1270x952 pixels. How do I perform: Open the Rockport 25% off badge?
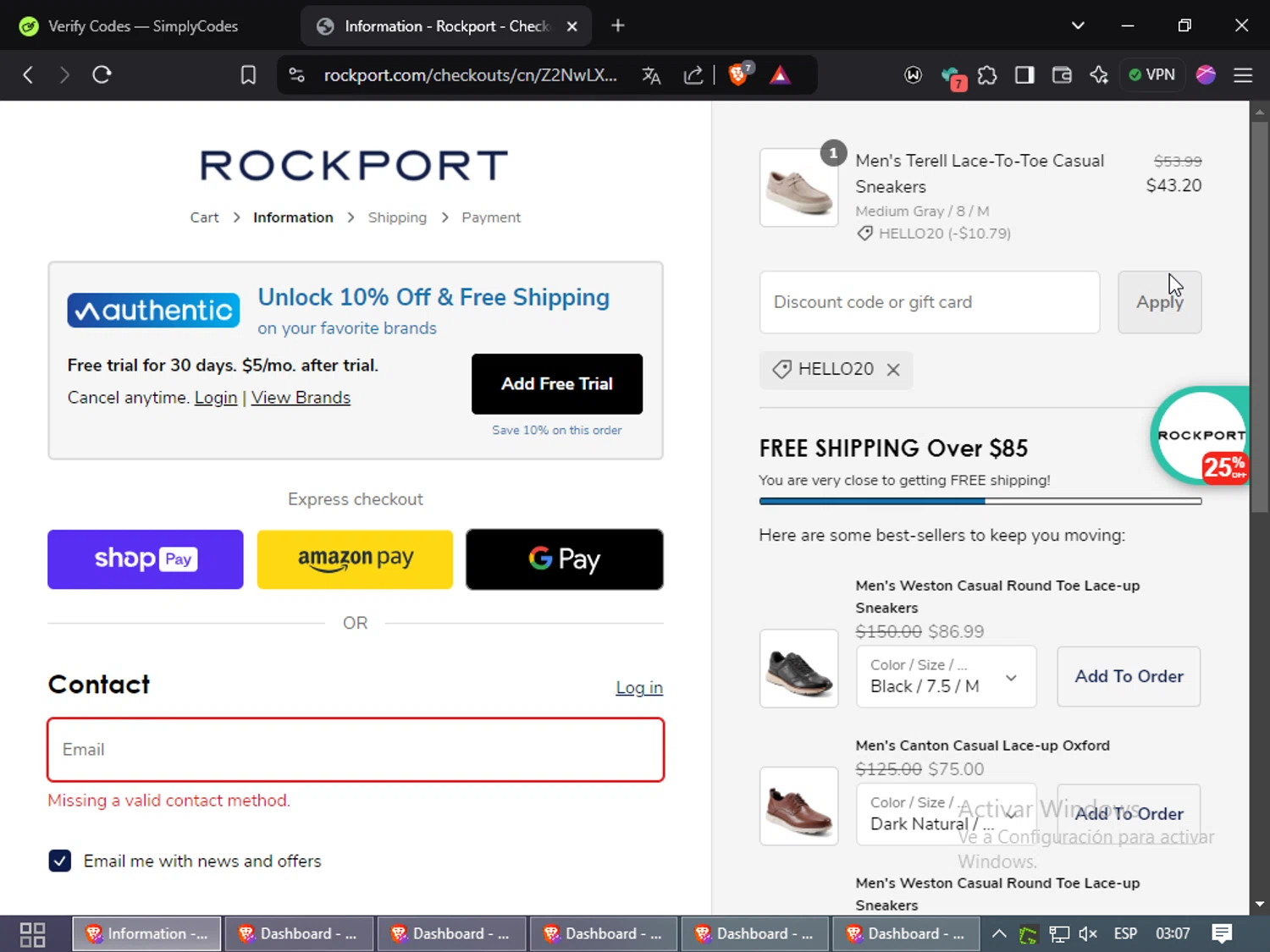(1200, 437)
